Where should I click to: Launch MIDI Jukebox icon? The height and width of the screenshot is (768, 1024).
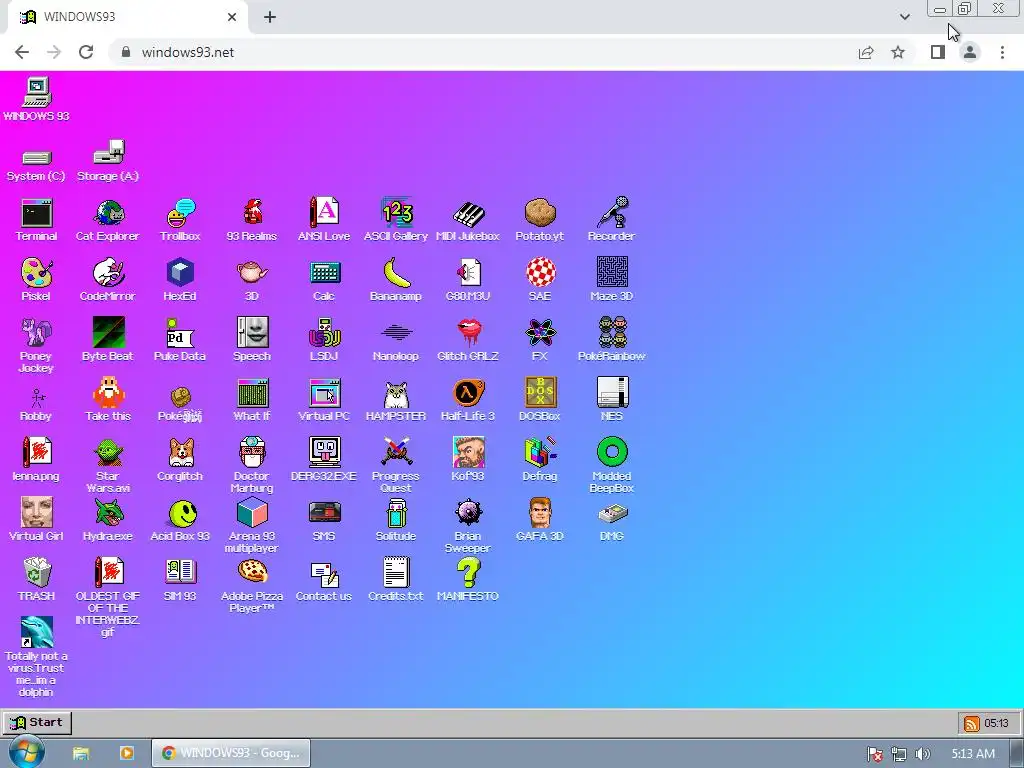click(x=468, y=219)
